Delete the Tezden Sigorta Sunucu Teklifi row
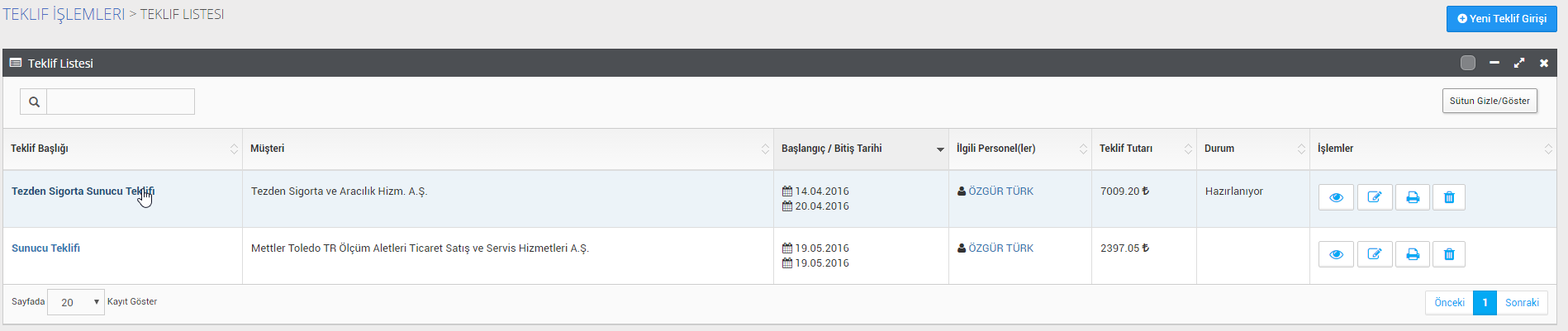1568x331 pixels. pyautogui.click(x=1449, y=197)
